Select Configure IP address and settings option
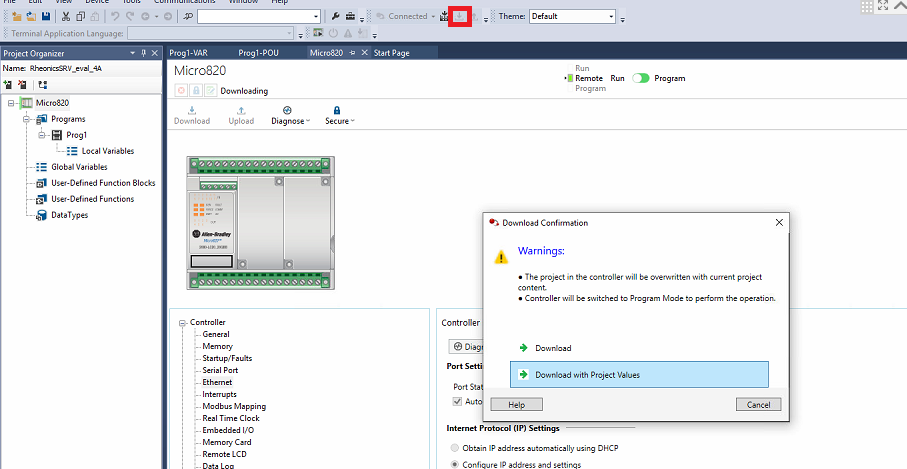The image size is (907, 469). click(x=457, y=464)
